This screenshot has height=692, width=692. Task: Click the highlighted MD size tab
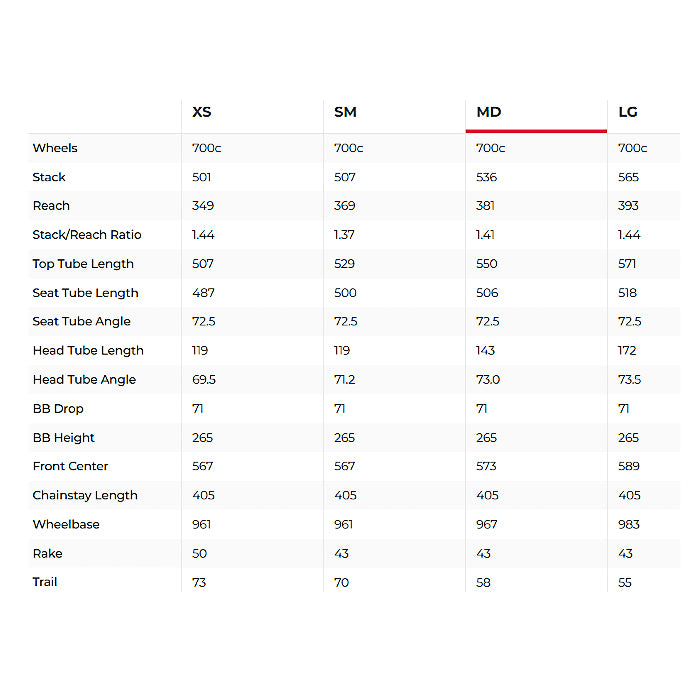[489, 112]
